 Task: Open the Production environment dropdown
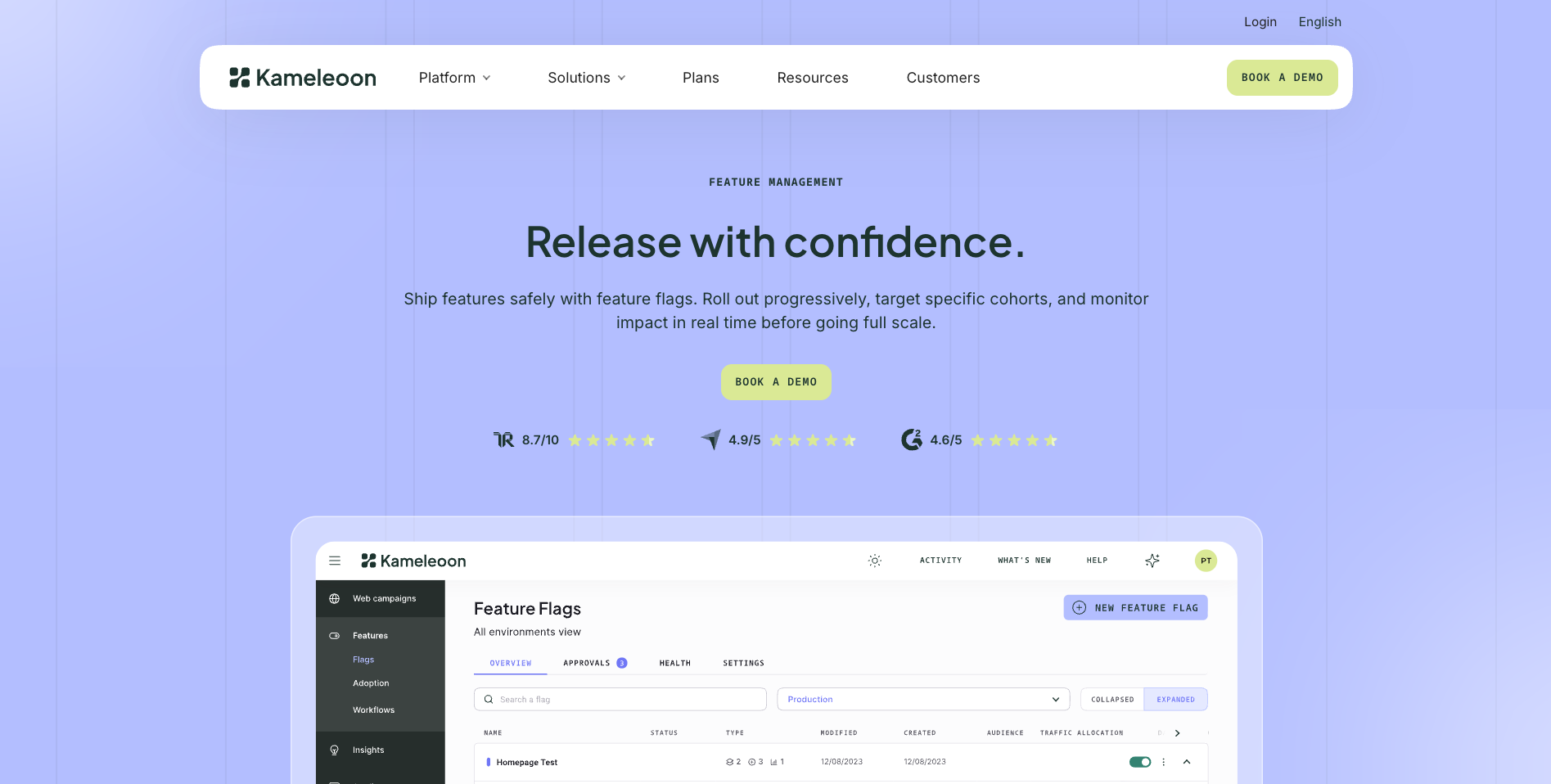[x=923, y=700]
